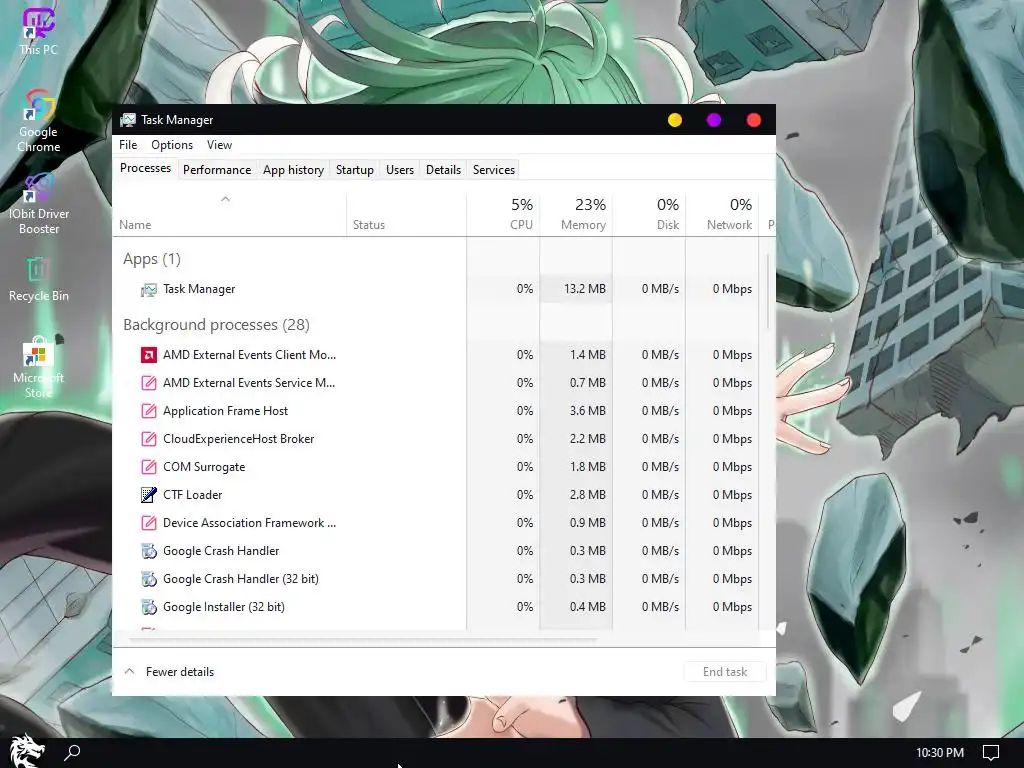
Task: Select the CTF Loader row name
Action: point(193,495)
